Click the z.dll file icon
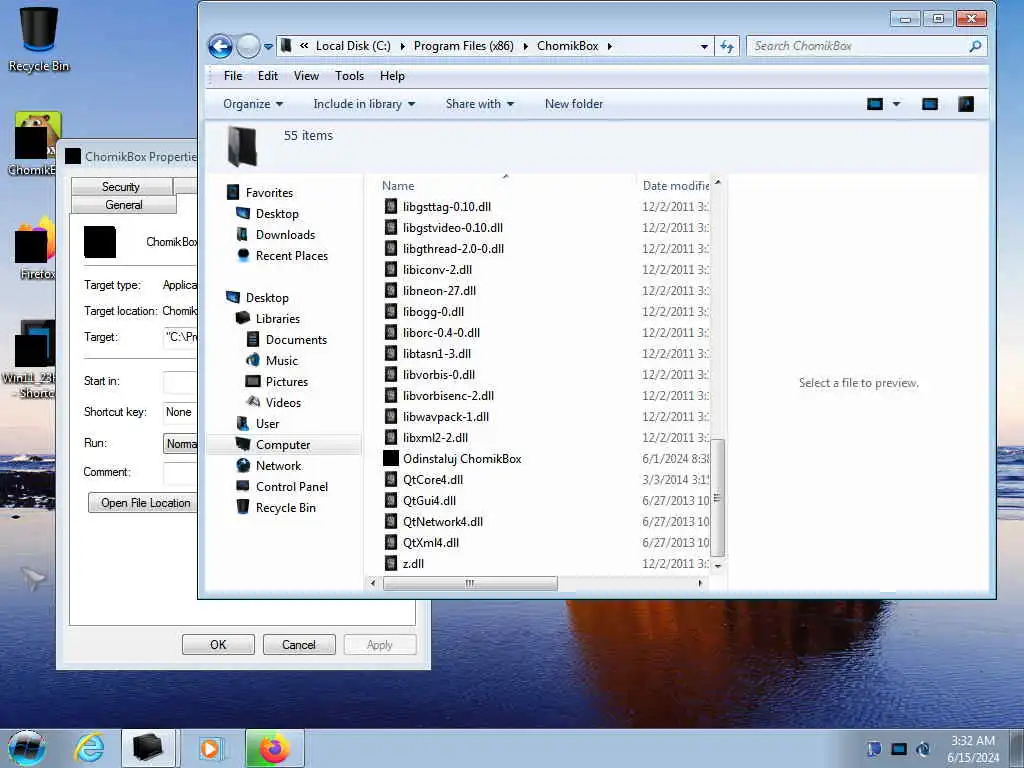The height and width of the screenshot is (768, 1024). [x=391, y=564]
